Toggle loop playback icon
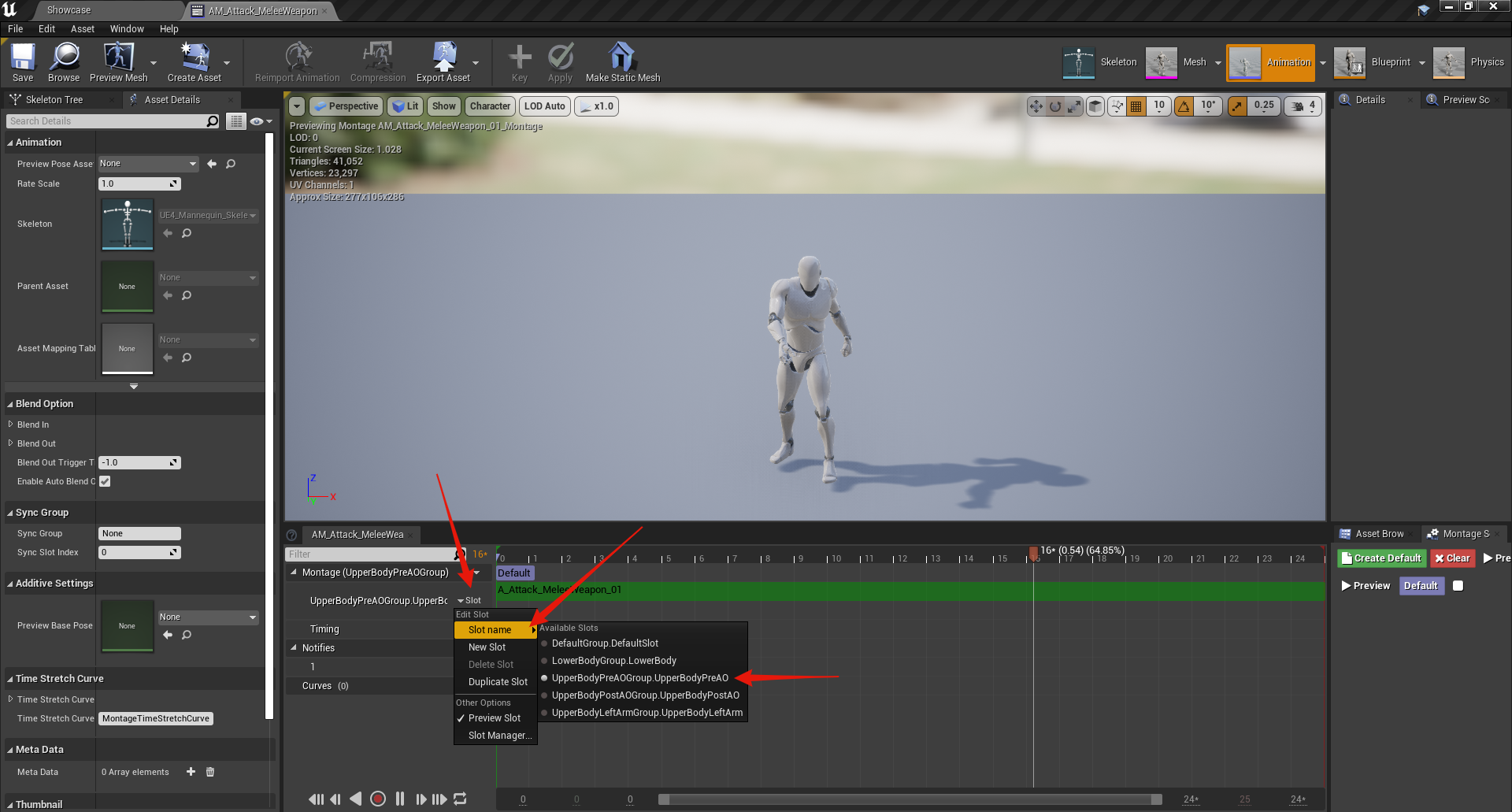 (461, 799)
